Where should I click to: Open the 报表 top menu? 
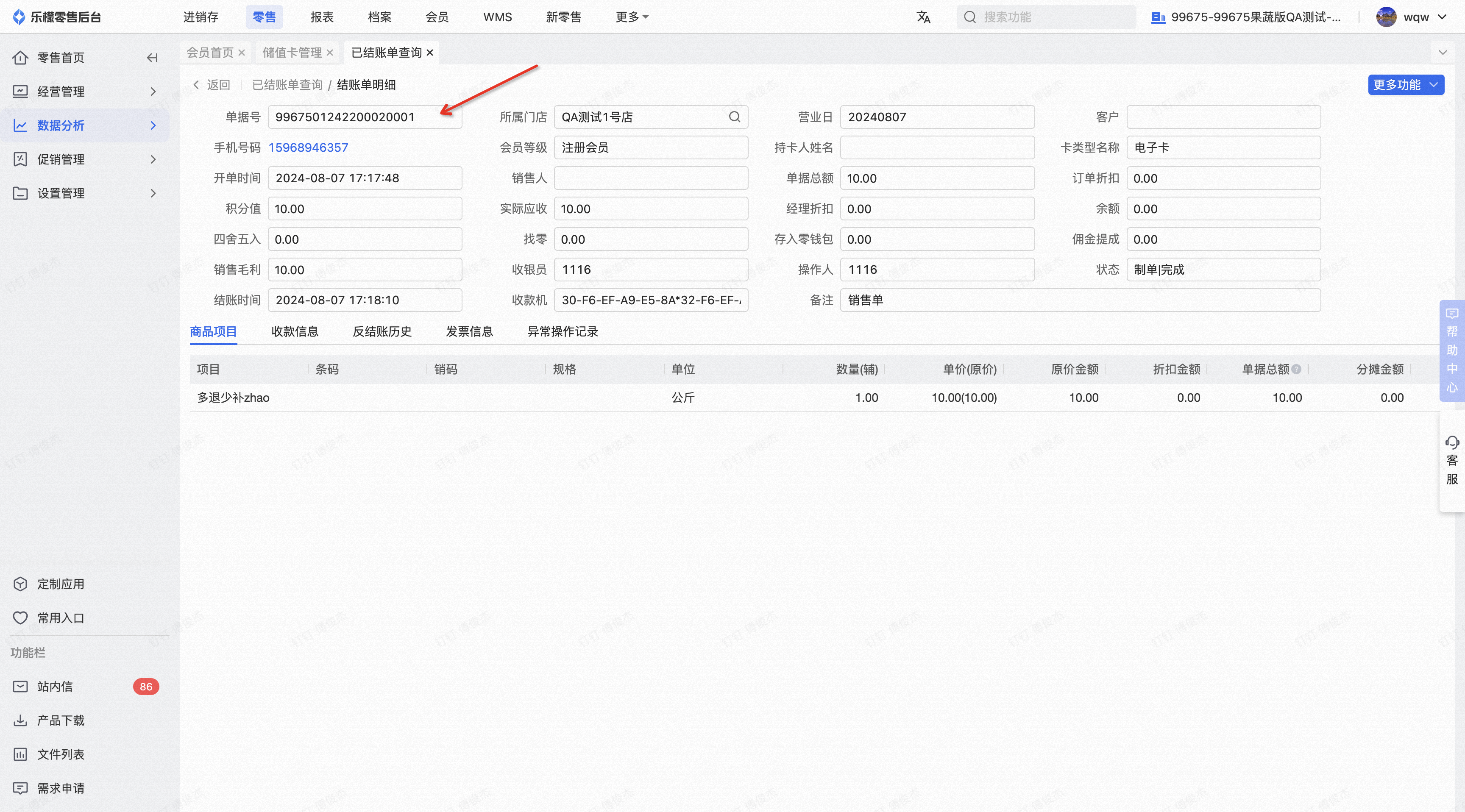(x=322, y=17)
